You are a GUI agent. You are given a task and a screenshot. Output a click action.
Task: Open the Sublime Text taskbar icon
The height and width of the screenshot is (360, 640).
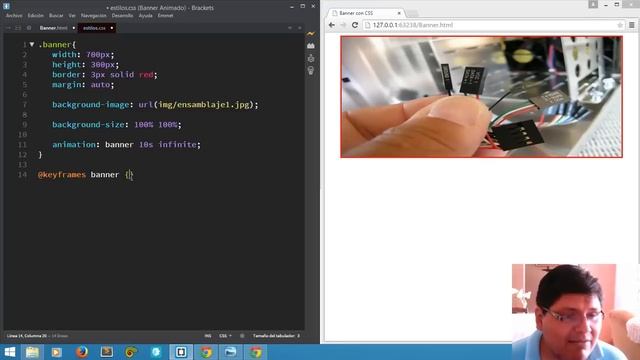pyautogui.click(x=107, y=352)
